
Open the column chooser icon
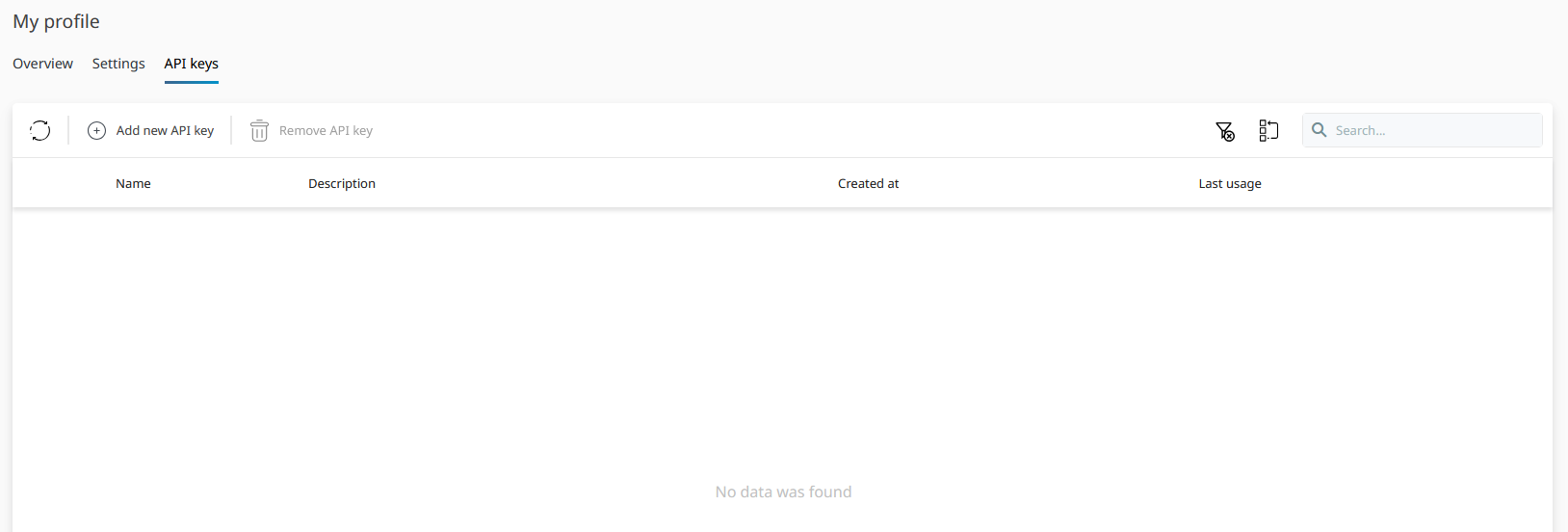(x=1268, y=130)
